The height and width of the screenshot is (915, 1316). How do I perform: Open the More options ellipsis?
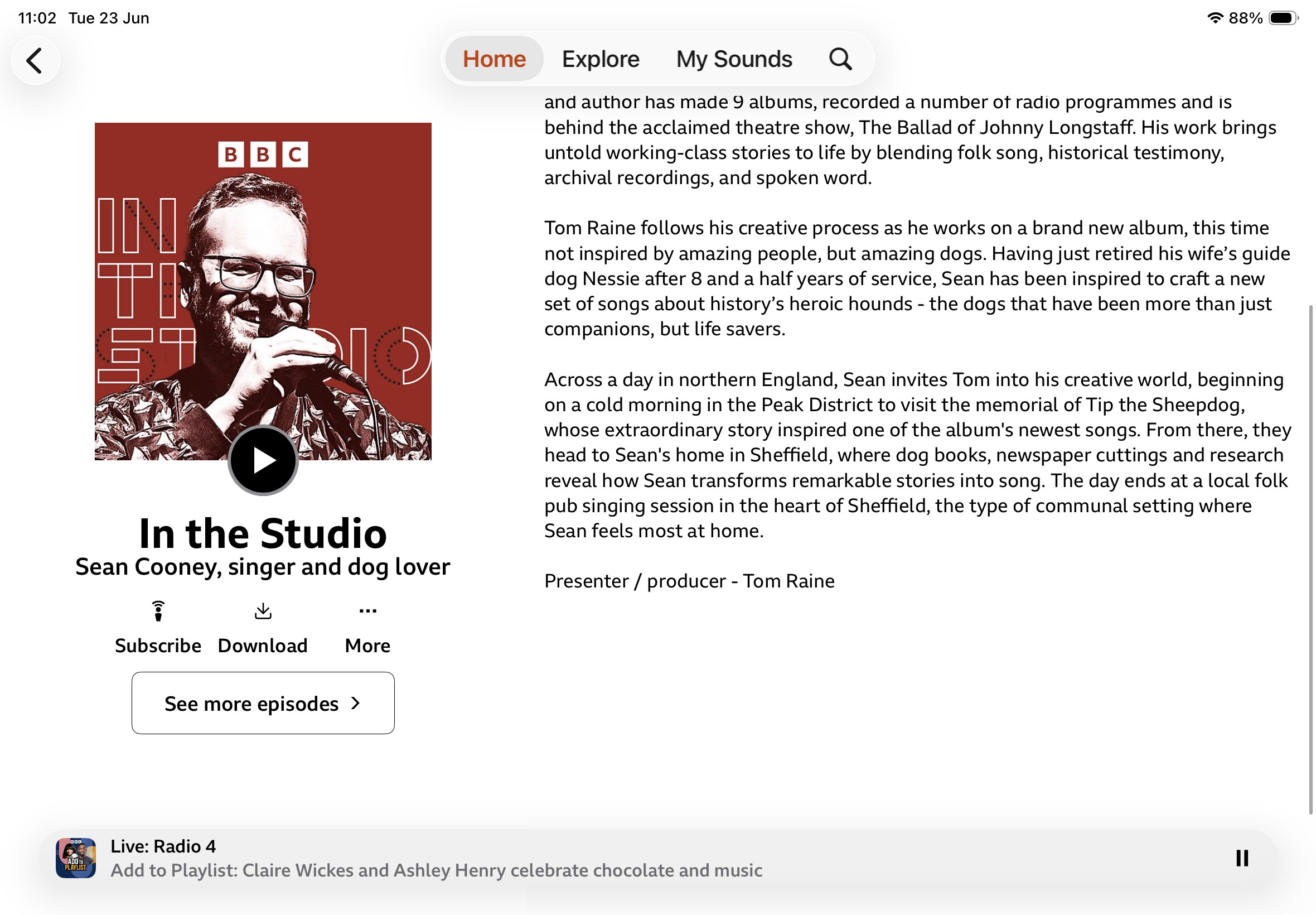368,610
